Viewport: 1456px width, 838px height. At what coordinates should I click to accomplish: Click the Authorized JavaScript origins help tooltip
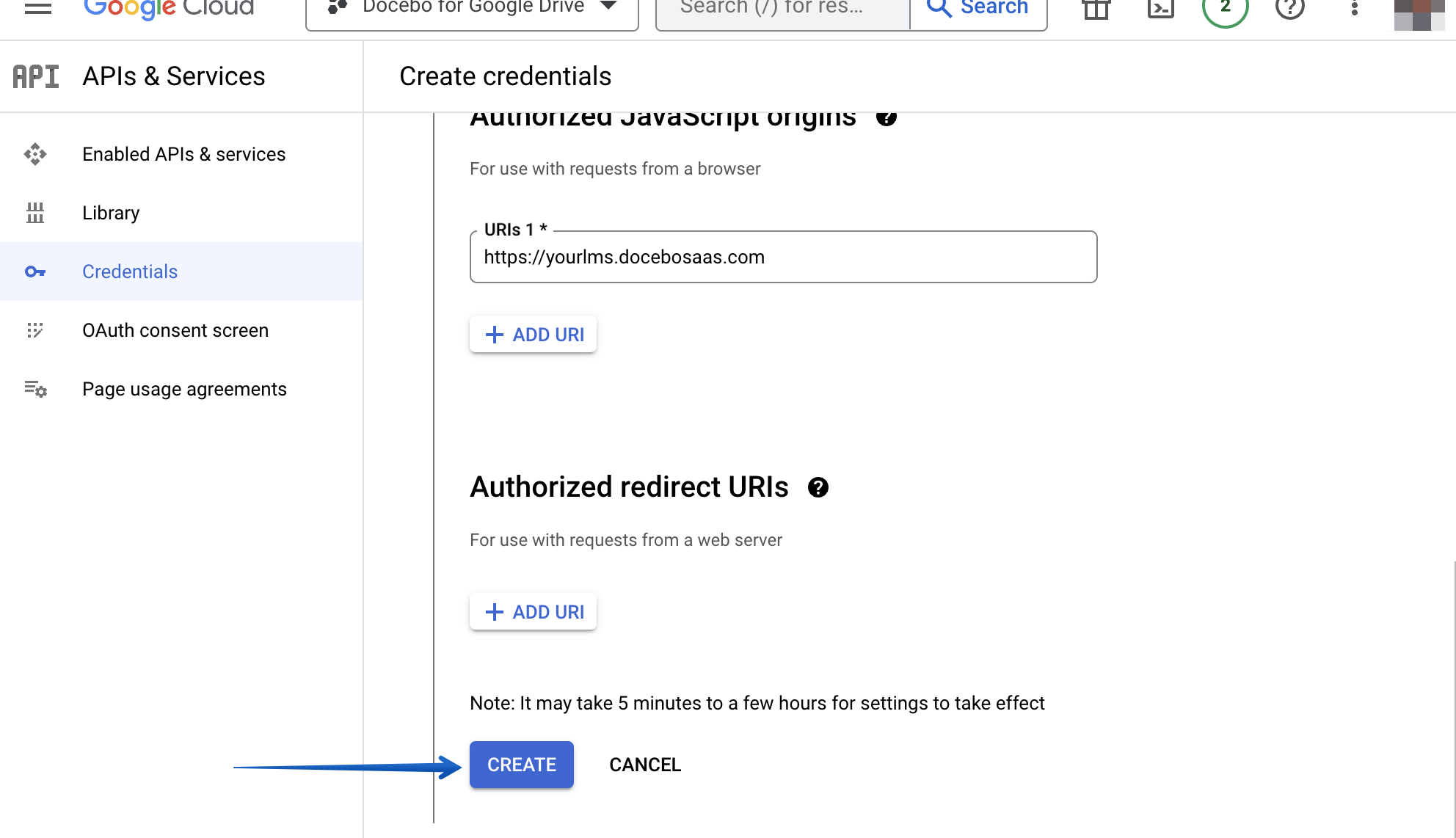pyautogui.click(x=887, y=117)
